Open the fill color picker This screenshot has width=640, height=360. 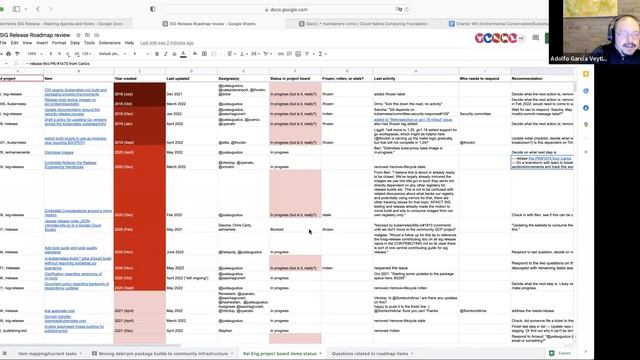coord(195,54)
